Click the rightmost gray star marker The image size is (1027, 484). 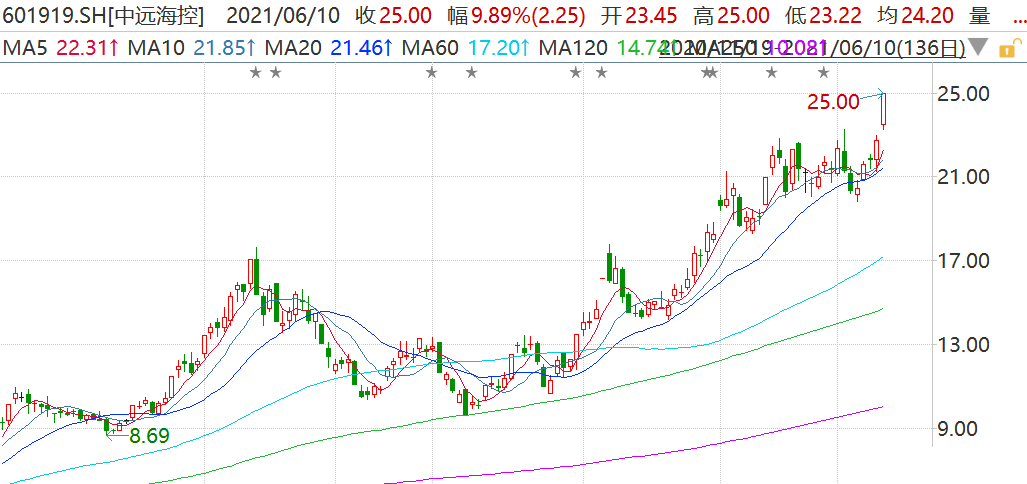(824, 73)
